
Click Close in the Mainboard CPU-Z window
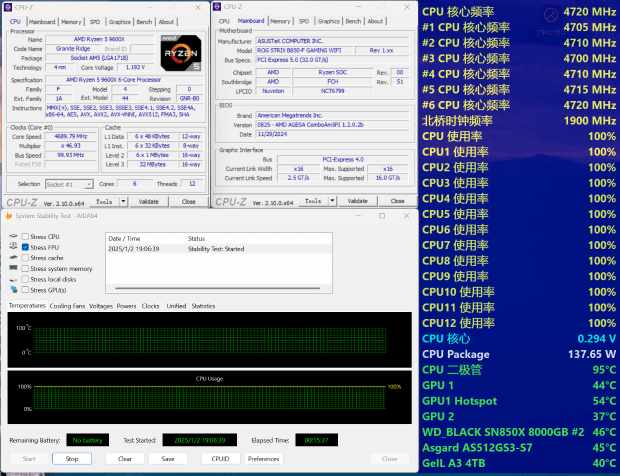click(x=397, y=201)
